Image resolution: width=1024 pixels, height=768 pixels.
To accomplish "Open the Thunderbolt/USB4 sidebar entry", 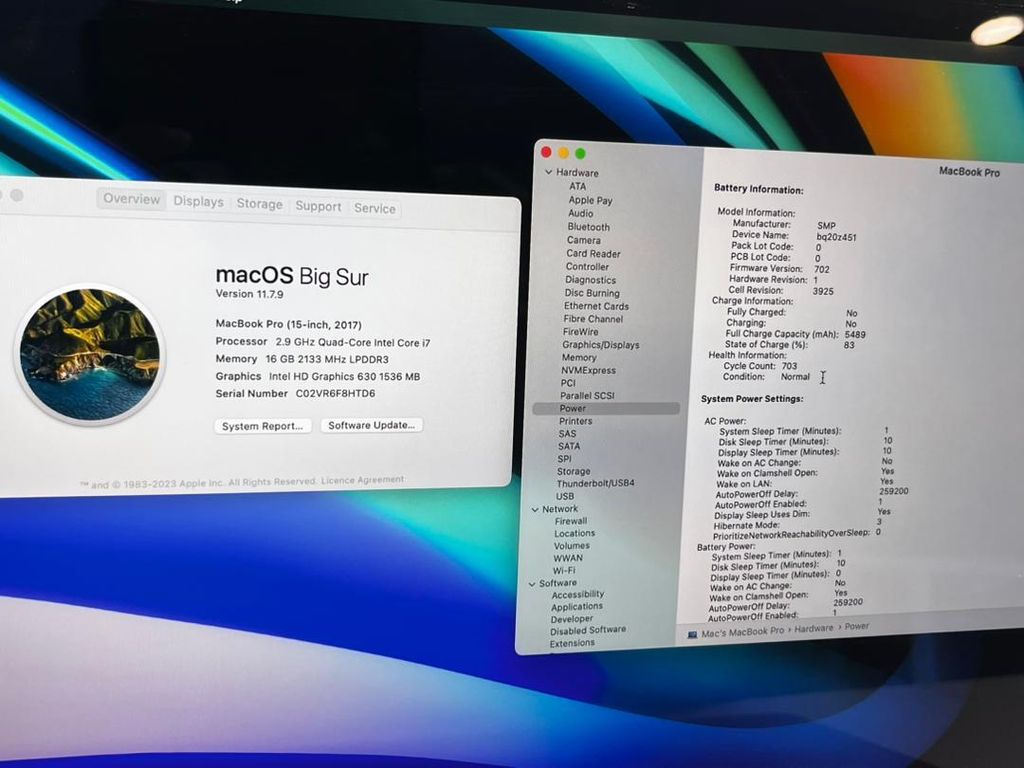I will coord(595,483).
